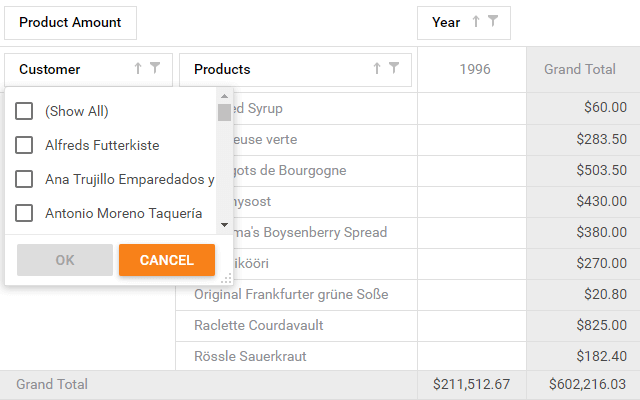
Task: Click the Products field sort arrow icon
Action: coord(377,69)
